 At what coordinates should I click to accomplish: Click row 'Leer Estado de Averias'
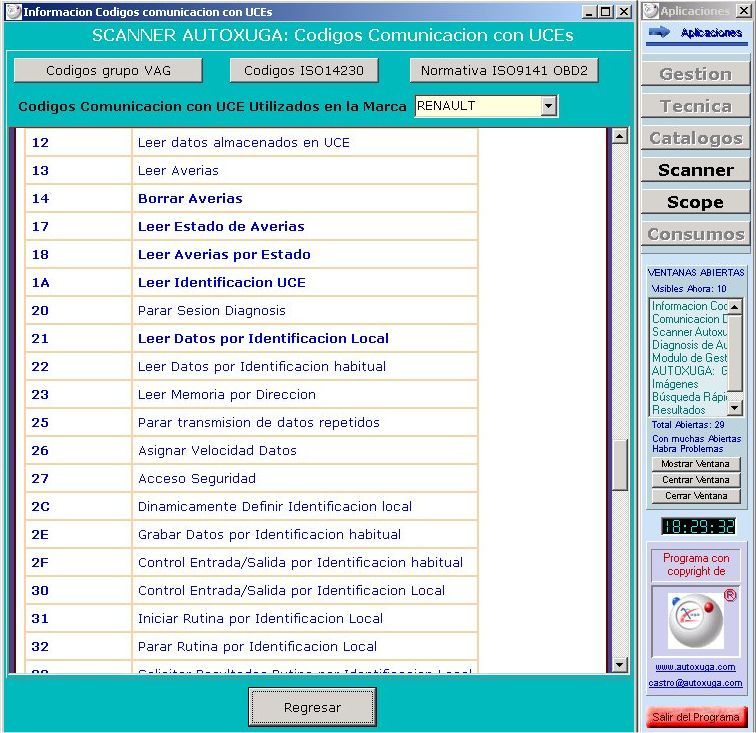251,226
